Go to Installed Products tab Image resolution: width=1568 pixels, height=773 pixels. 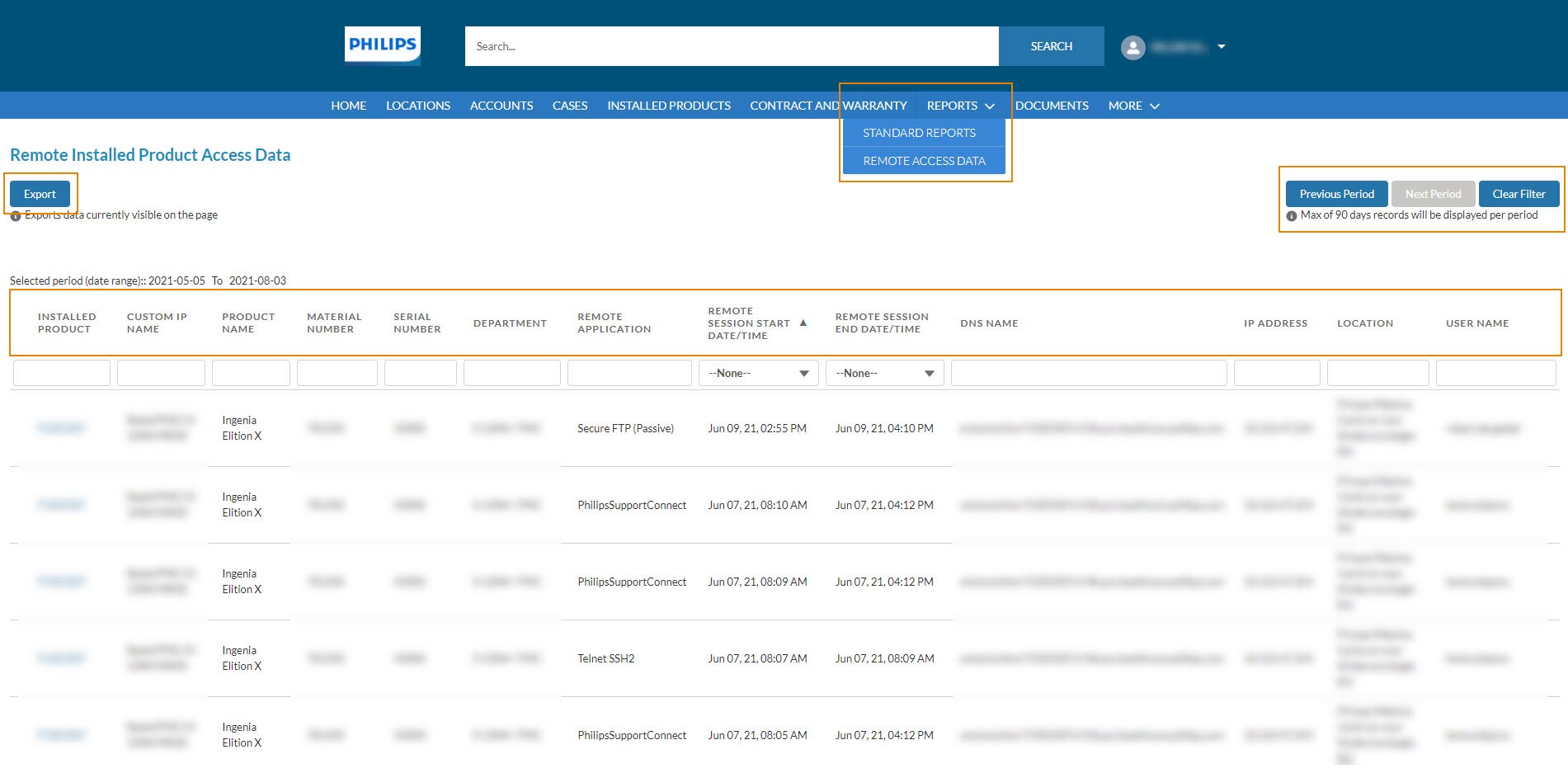click(x=668, y=106)
